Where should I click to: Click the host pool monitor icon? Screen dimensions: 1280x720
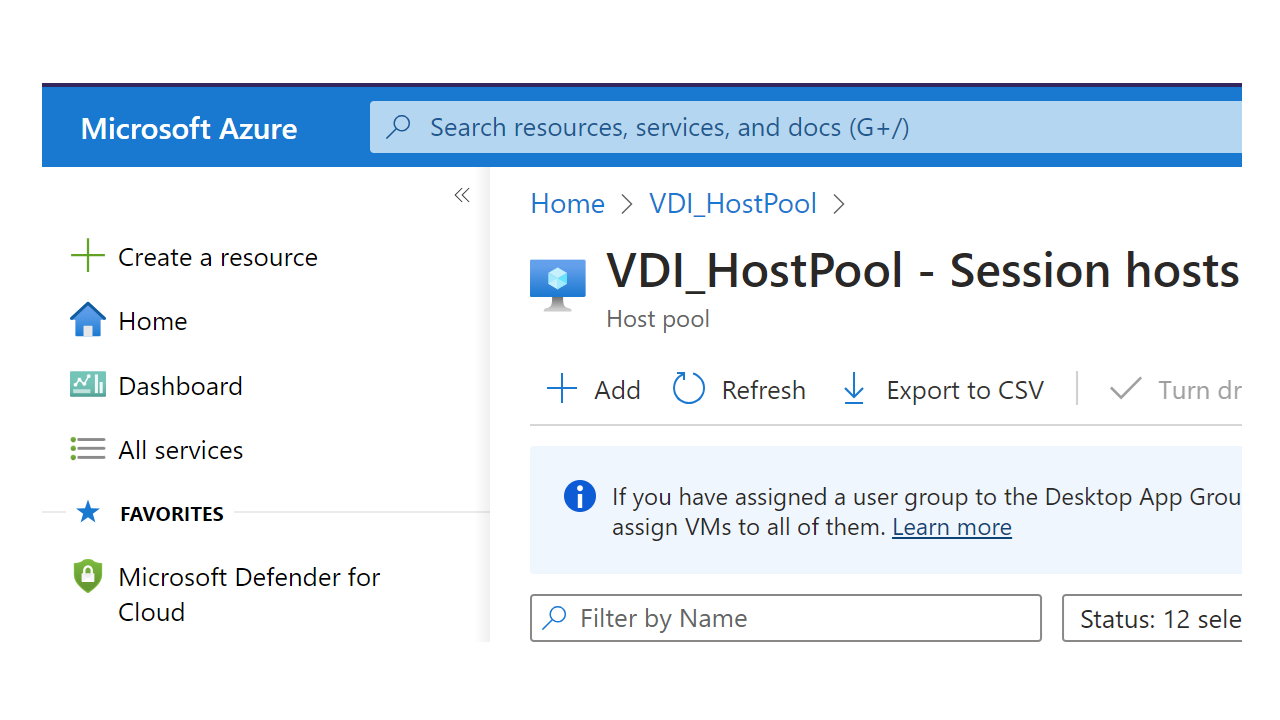557,285
